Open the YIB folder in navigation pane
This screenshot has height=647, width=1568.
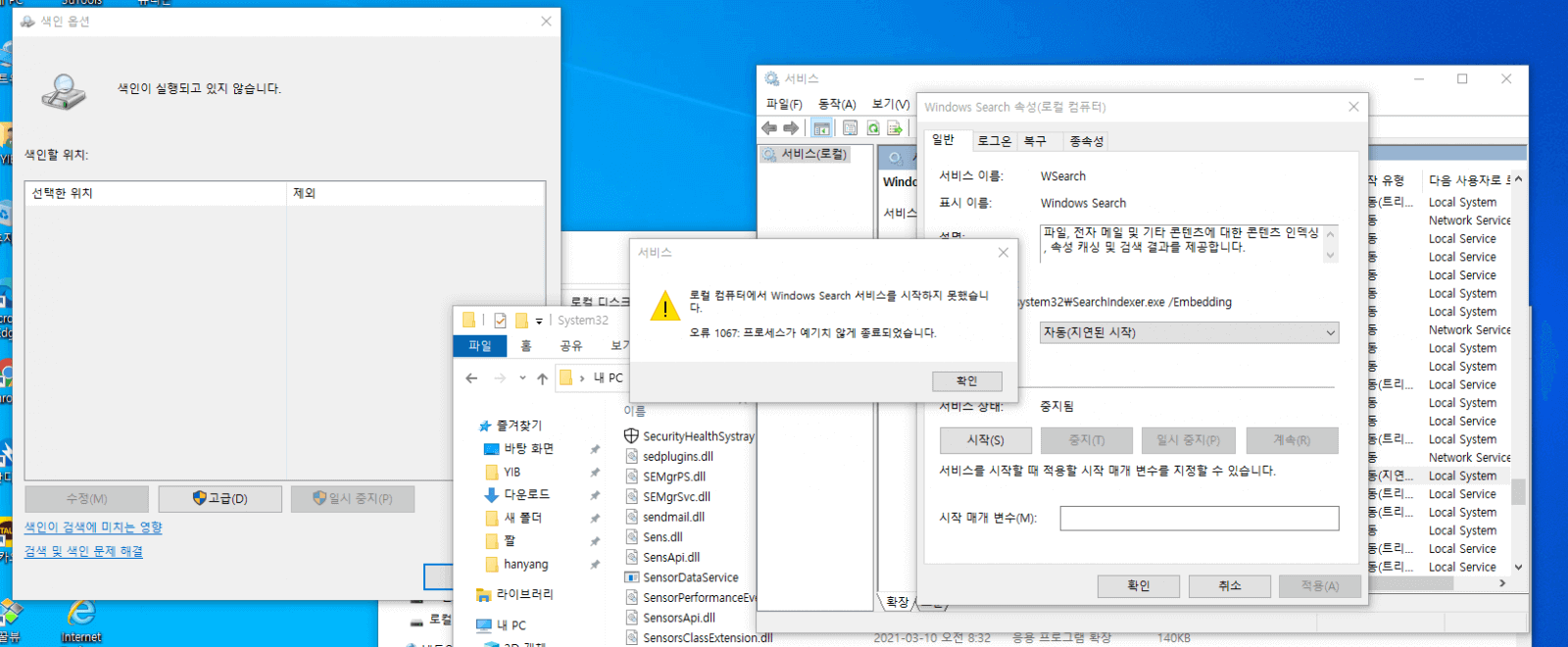(x=504, y=472)
